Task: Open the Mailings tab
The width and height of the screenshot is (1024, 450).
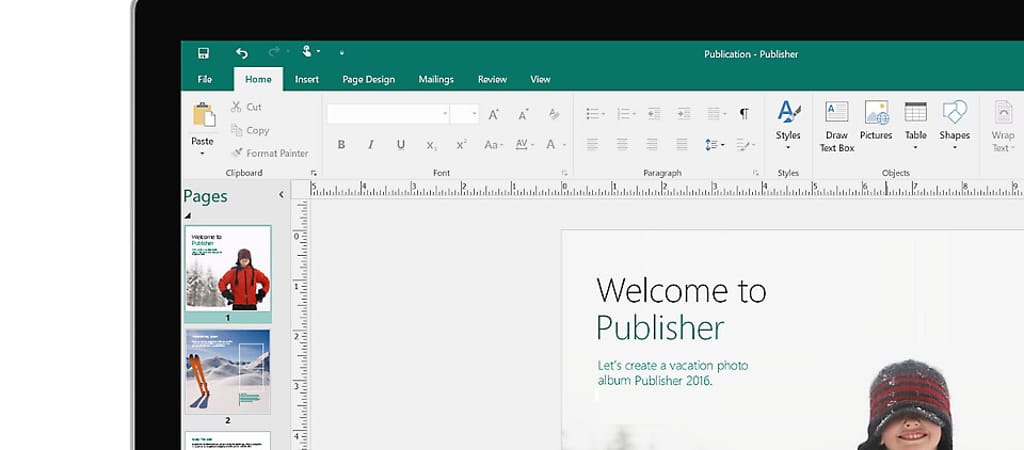Action: click(436, 80)
